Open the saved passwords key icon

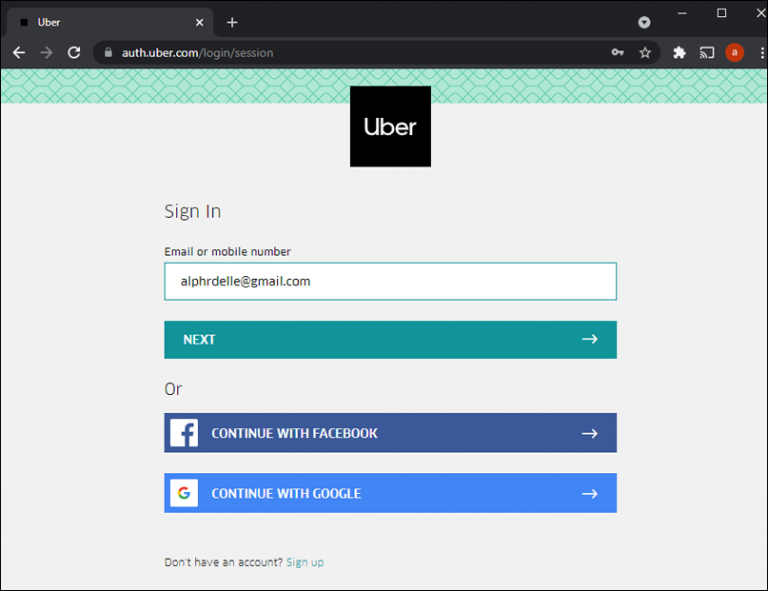(618, 52)
